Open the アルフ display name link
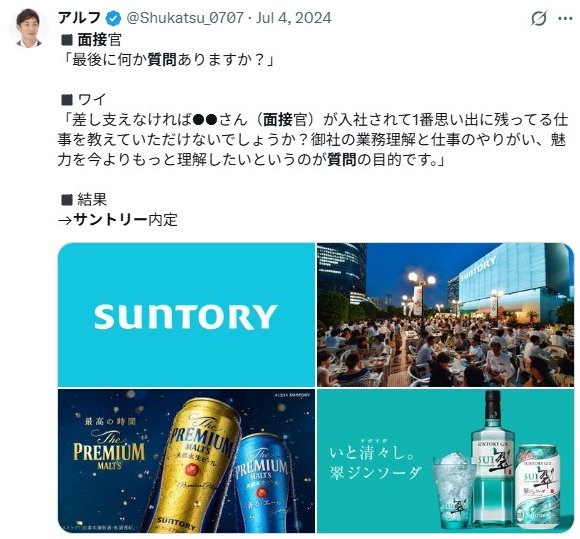Image resolution: width=580 pixels, height=539 pixels. [80, 18]
